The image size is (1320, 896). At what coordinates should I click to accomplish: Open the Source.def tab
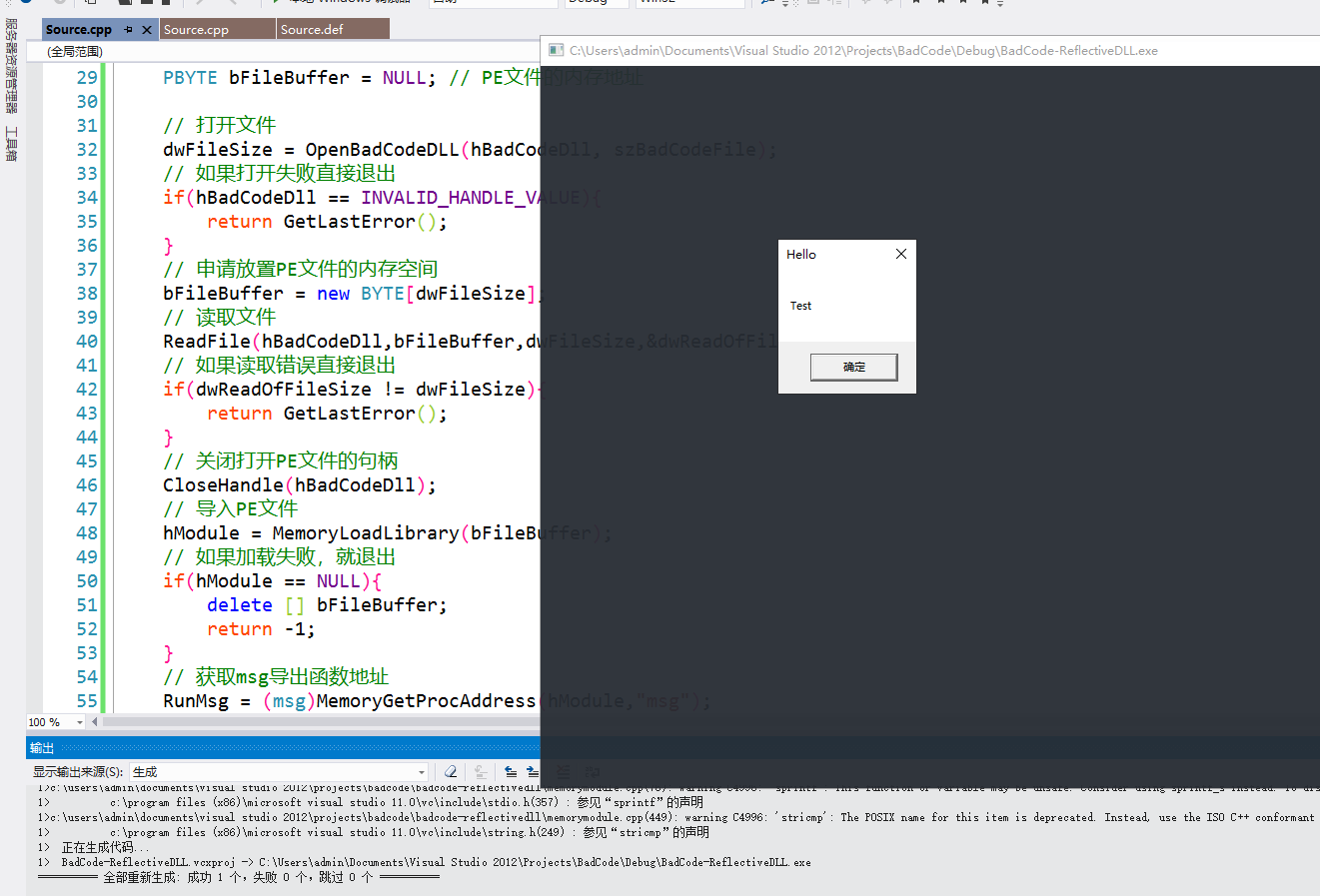tap(333, 30)
